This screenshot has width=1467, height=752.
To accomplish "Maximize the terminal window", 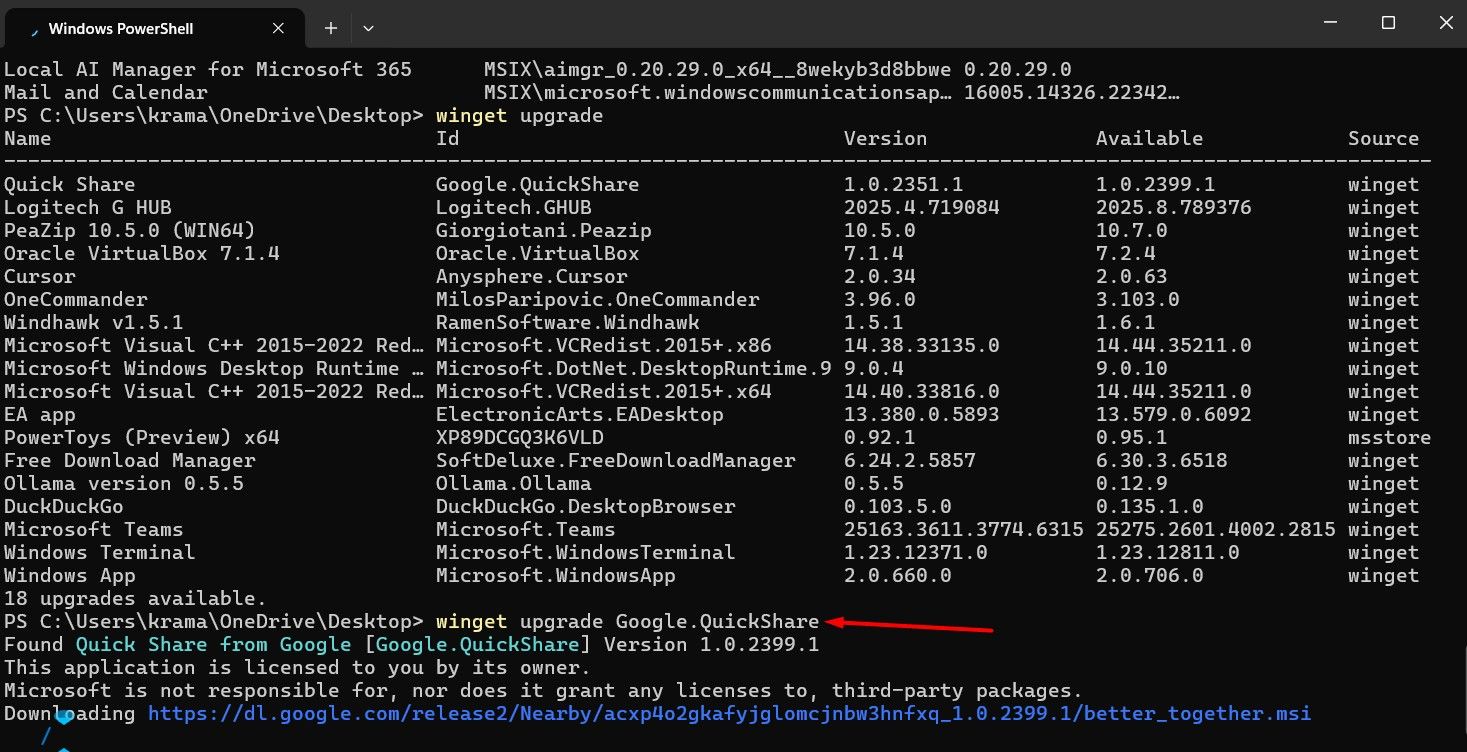I will [x=1388, y=22].
